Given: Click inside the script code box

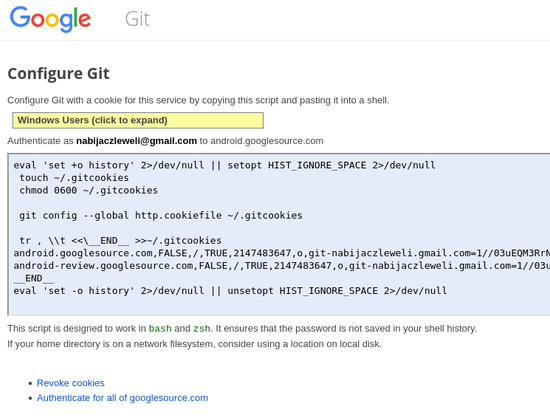Looking at the screenshot, I should (x=279, y=234).
